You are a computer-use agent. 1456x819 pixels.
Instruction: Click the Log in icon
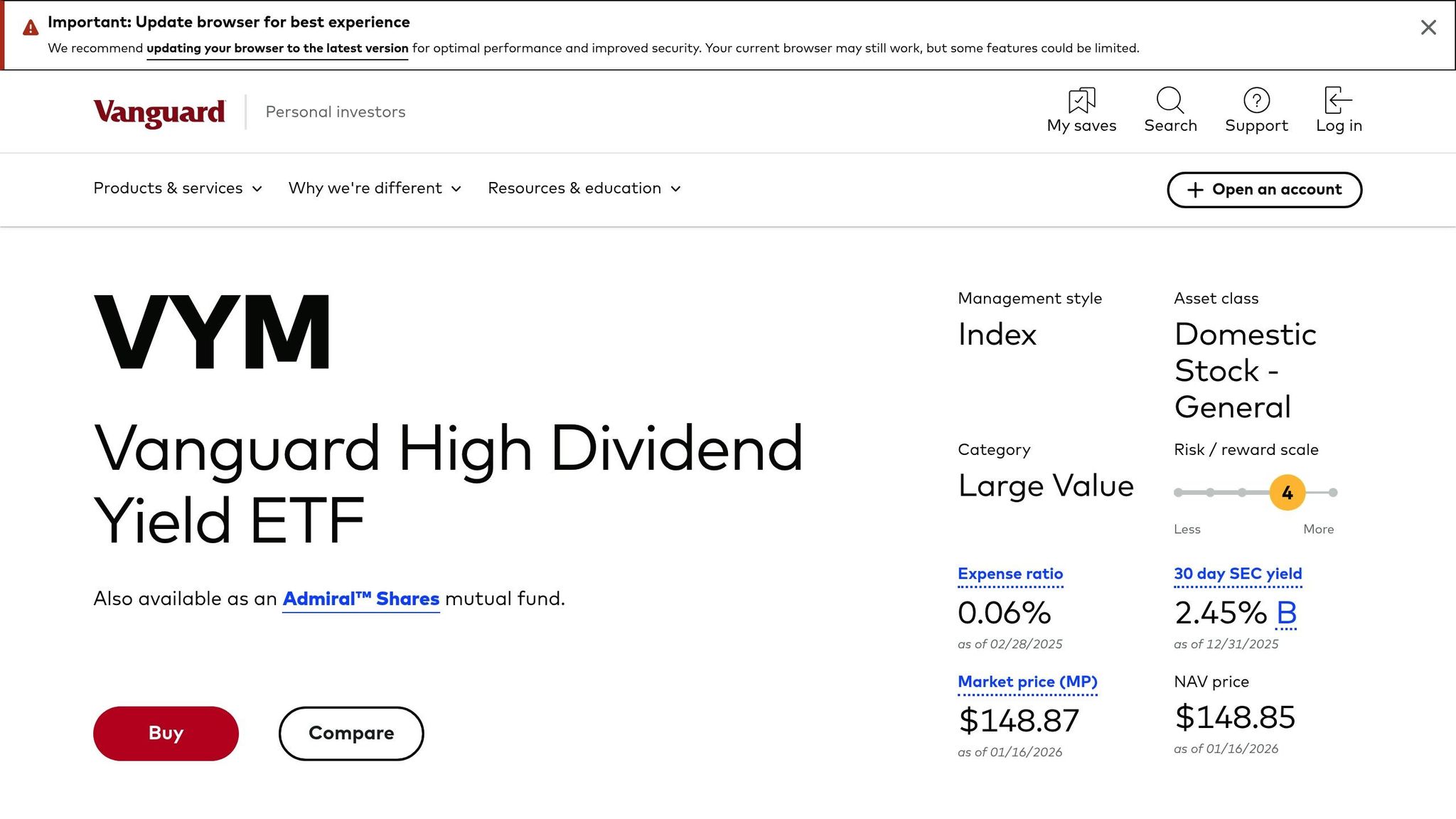click(1337, 101)
